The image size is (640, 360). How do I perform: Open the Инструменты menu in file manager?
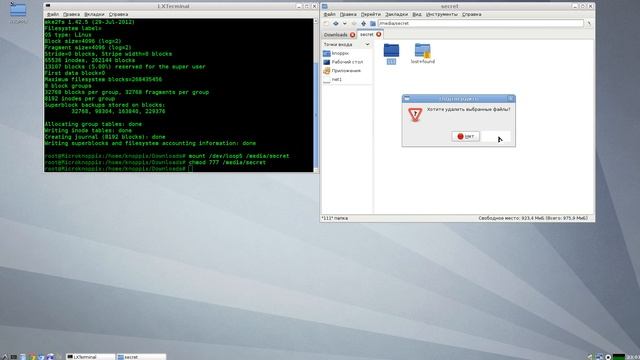pyautogui.click(x=442, y=14)
